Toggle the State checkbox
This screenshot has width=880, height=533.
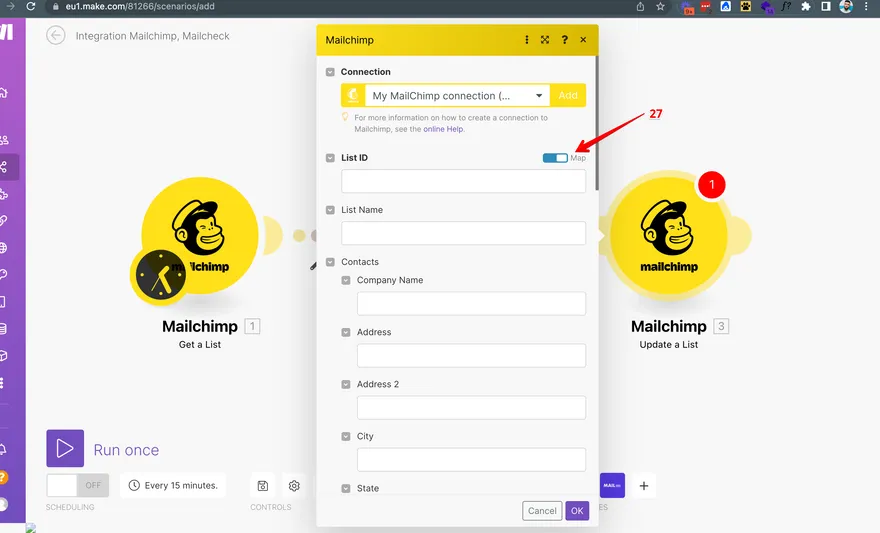[x=346, y=489]
